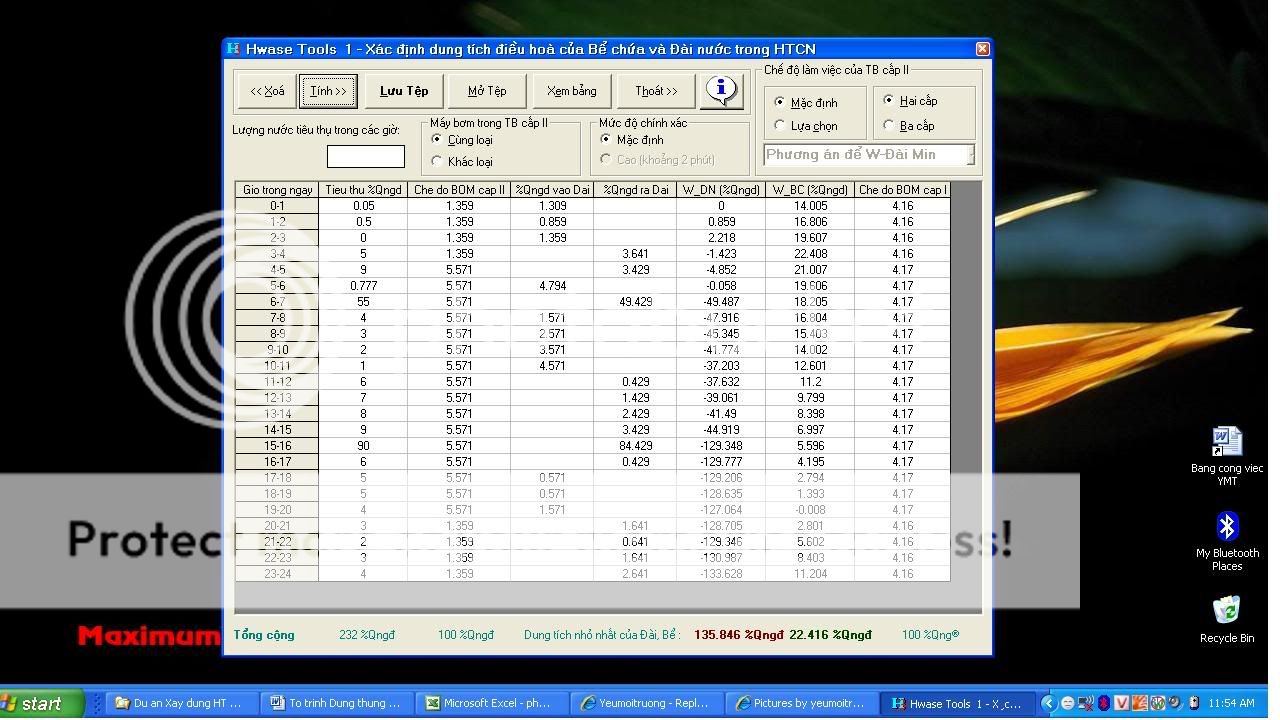This screenshot has height=720, width=1280.
Task: Choose 'Lựa chọn' working mode radio
Action: [780, 126]
